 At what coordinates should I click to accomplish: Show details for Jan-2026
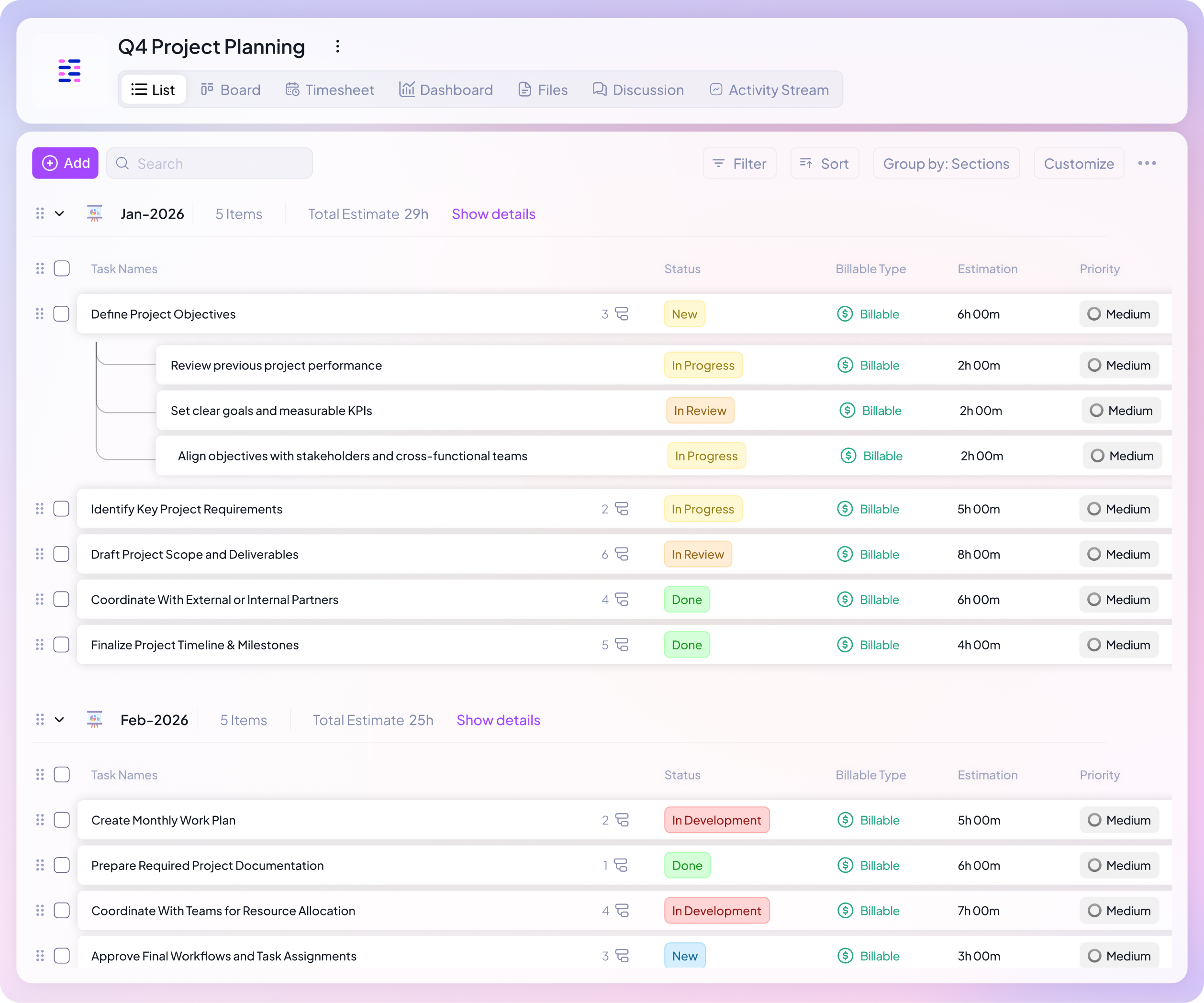click(493, 213)
